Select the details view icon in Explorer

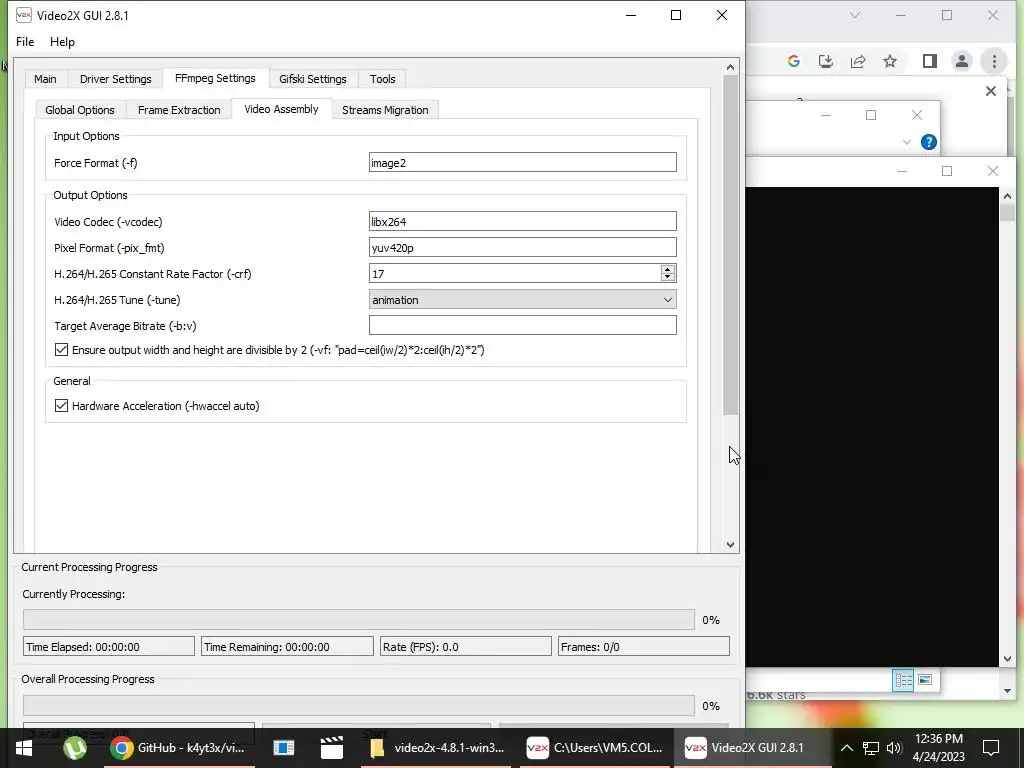coord(903,680)
